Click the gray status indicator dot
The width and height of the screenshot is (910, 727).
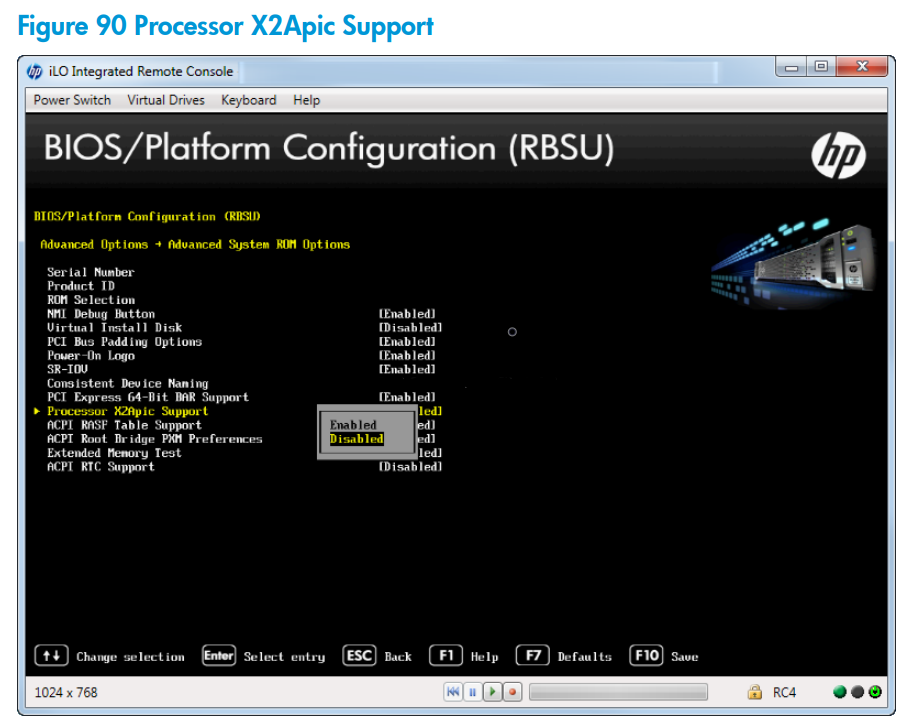(857, 692)
